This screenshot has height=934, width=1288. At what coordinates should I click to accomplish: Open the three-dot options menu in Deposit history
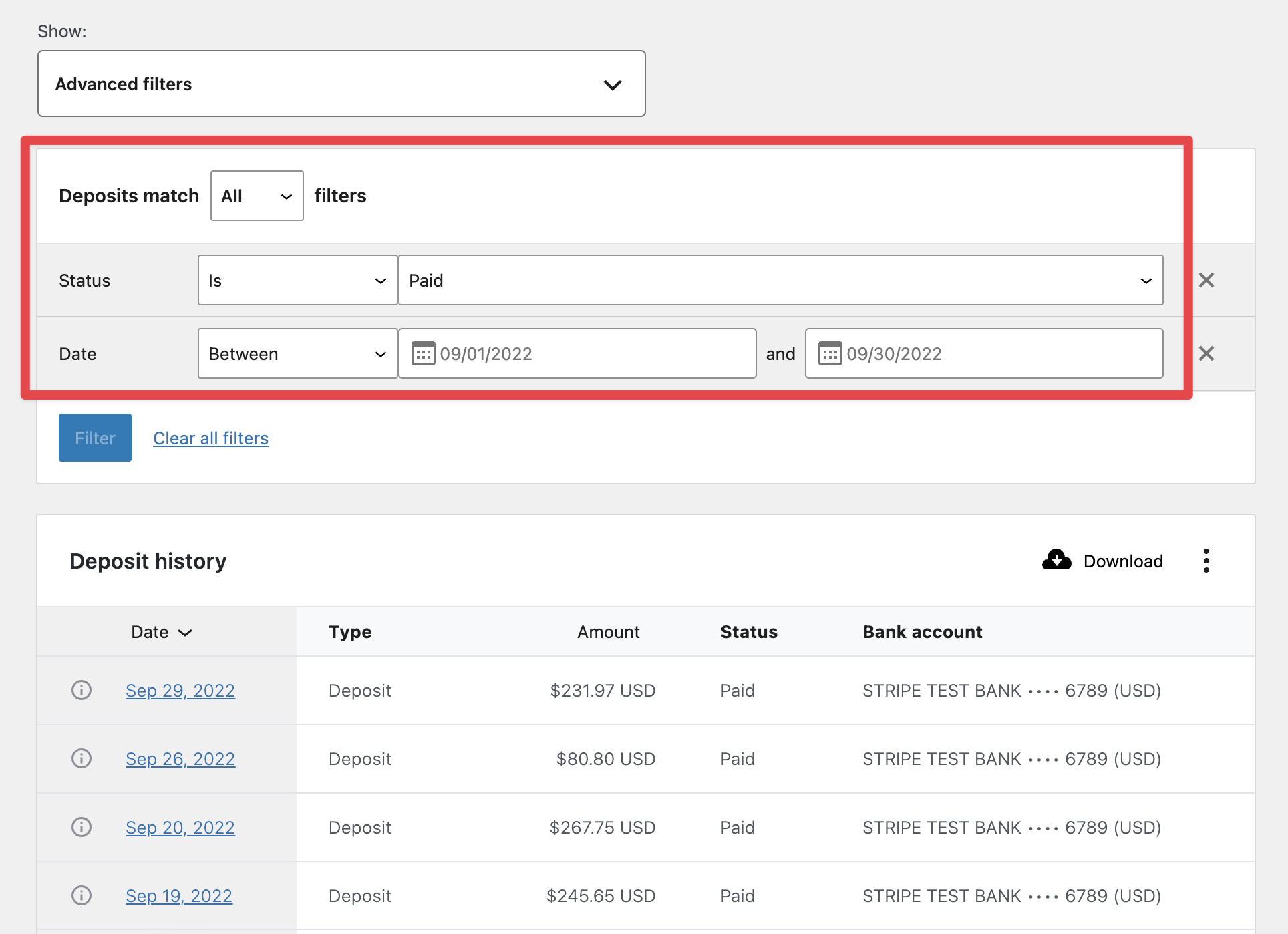(x=1206, y=561)
